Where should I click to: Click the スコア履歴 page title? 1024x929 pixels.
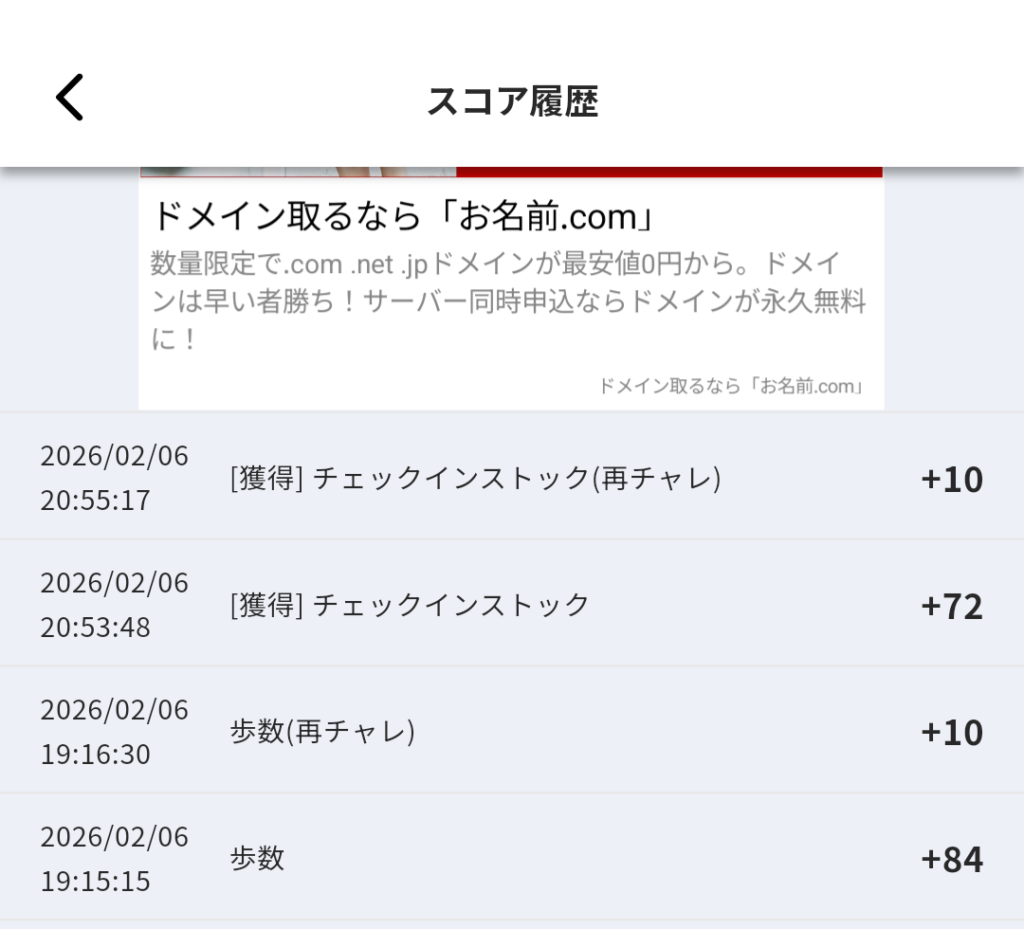pos(512,101)
